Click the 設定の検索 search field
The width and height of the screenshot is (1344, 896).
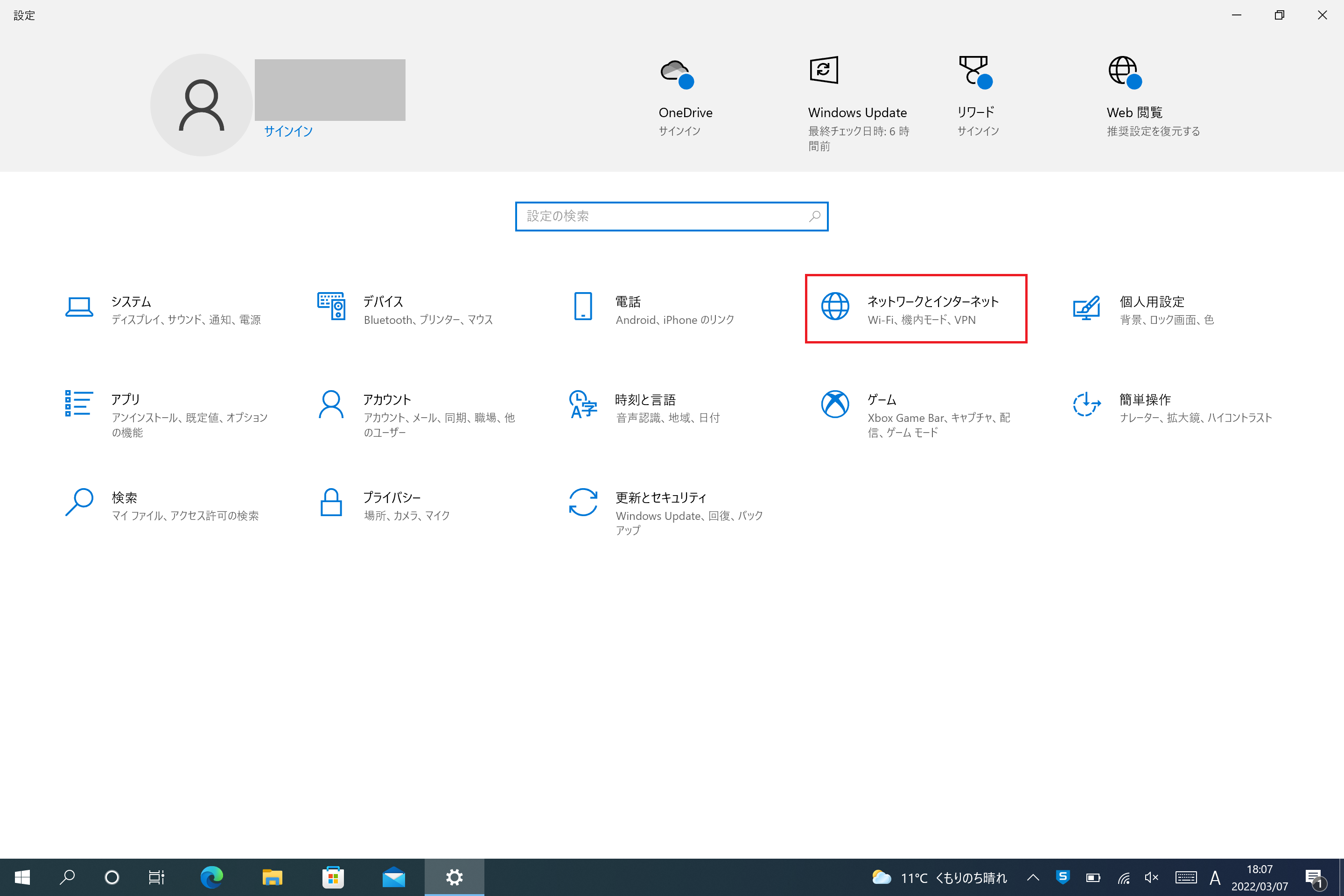point(672,216)
